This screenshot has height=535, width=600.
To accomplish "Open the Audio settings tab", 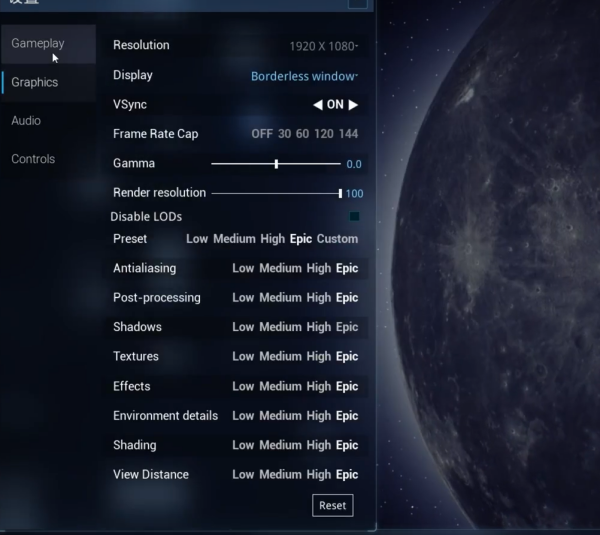I will point(48,121).
